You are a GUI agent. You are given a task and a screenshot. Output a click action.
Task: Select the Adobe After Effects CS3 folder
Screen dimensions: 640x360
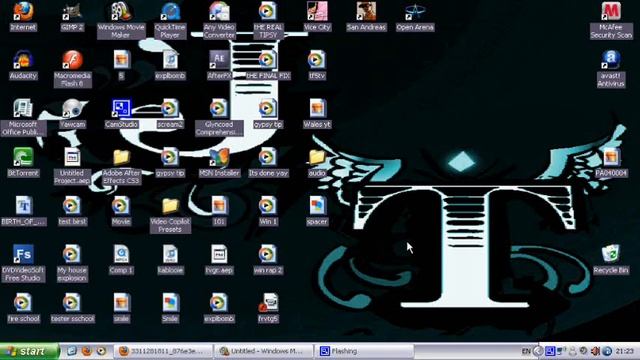tap(121, 166)
